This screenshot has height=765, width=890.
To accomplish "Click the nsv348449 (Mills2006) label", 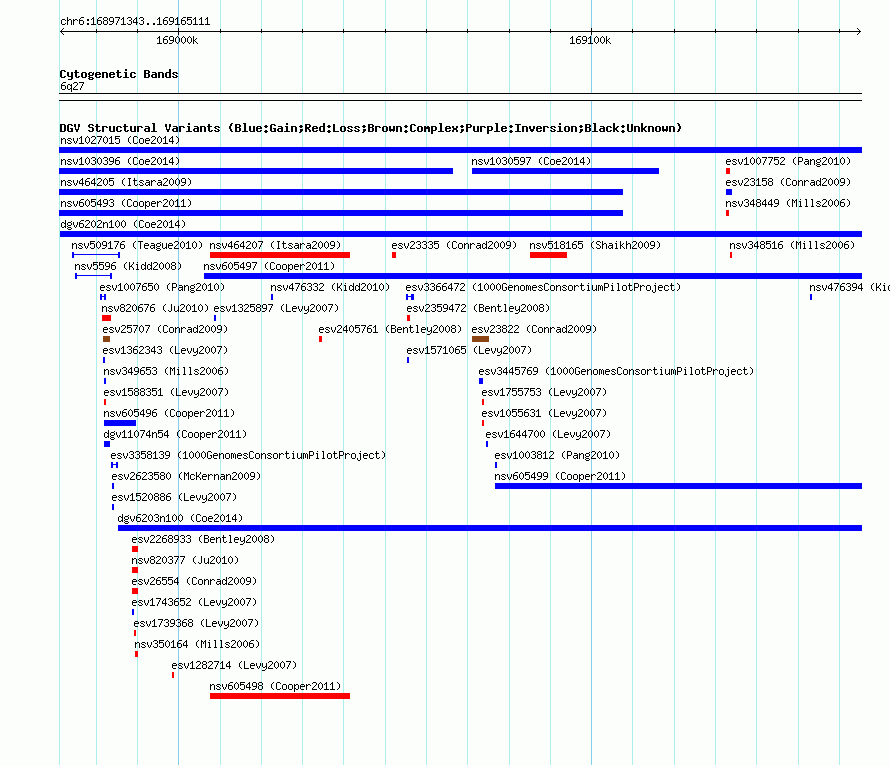I will pyautogui.click(x=788, y=203).
